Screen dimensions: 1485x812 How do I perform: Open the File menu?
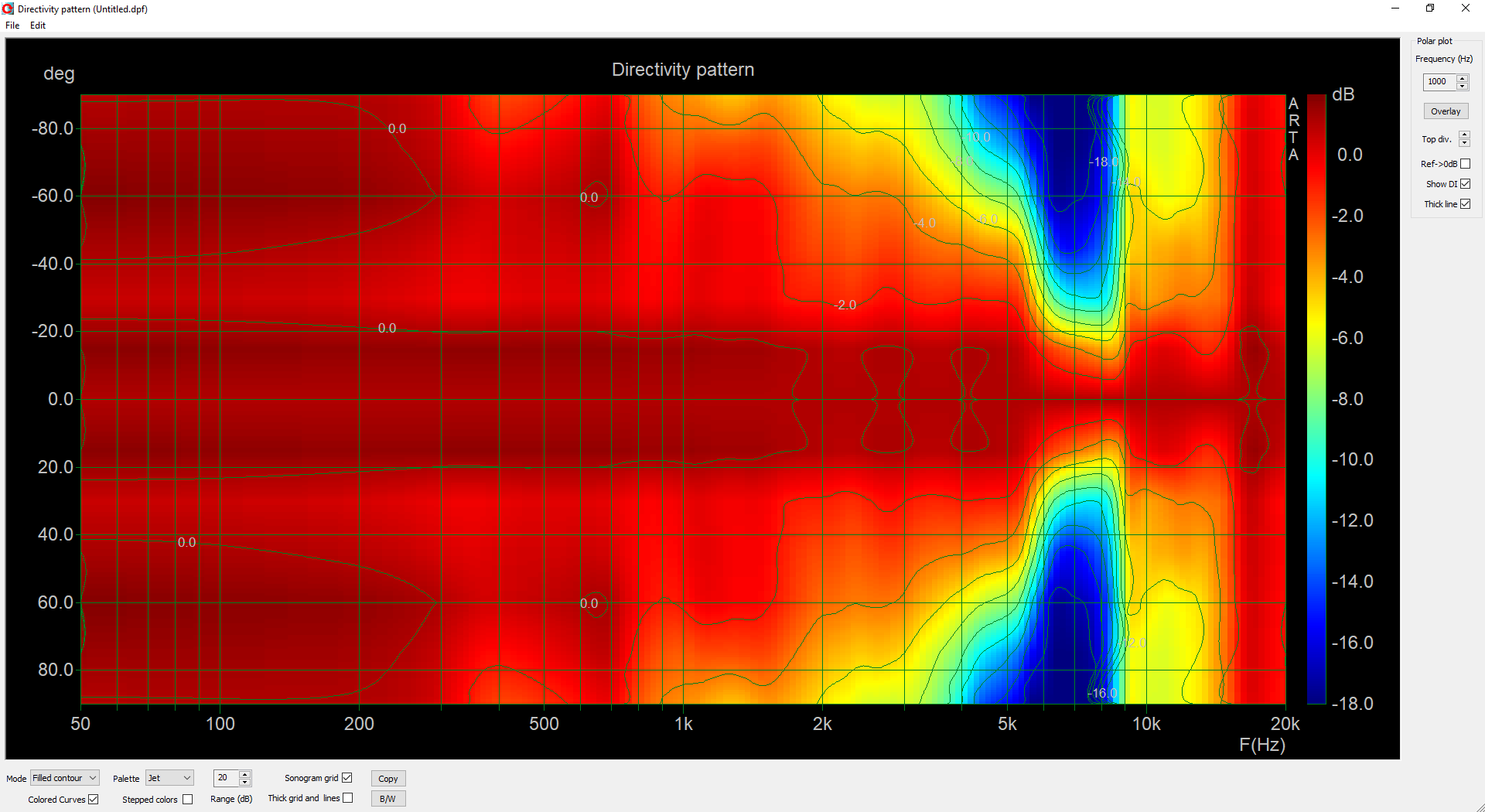click(12, 26)
